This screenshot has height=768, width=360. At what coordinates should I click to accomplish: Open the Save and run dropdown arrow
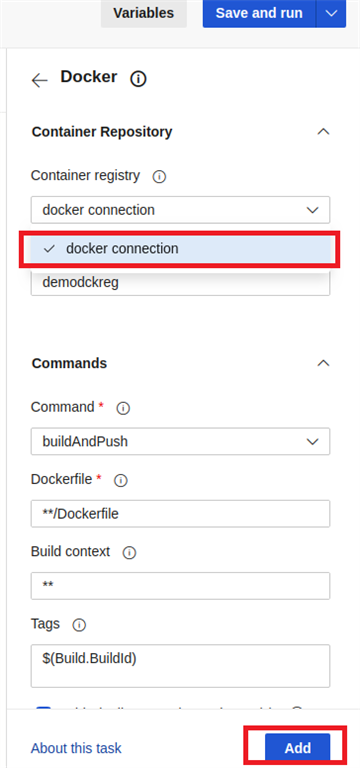click(332, 13)
